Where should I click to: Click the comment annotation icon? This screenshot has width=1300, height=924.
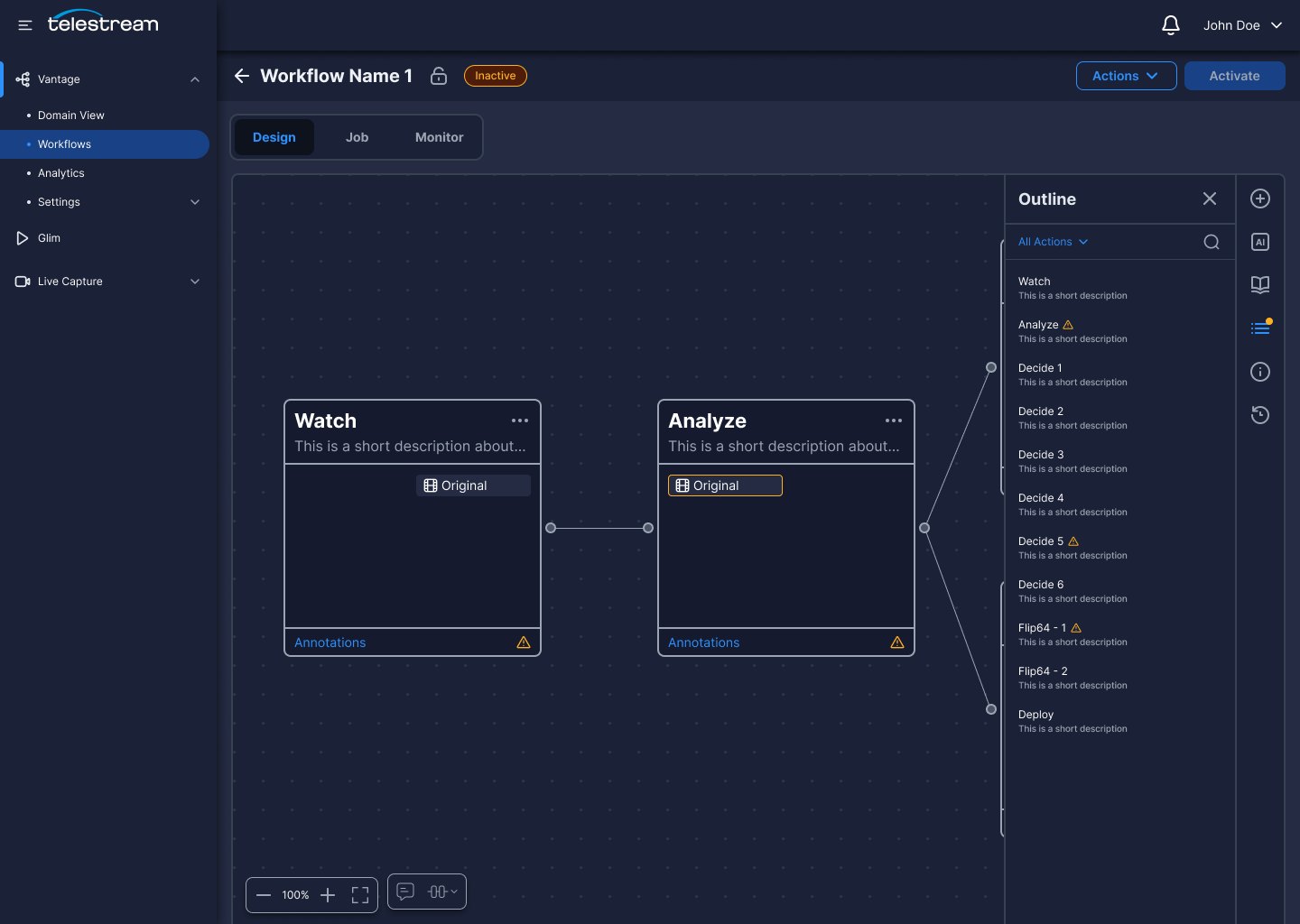tap(405, 892)
